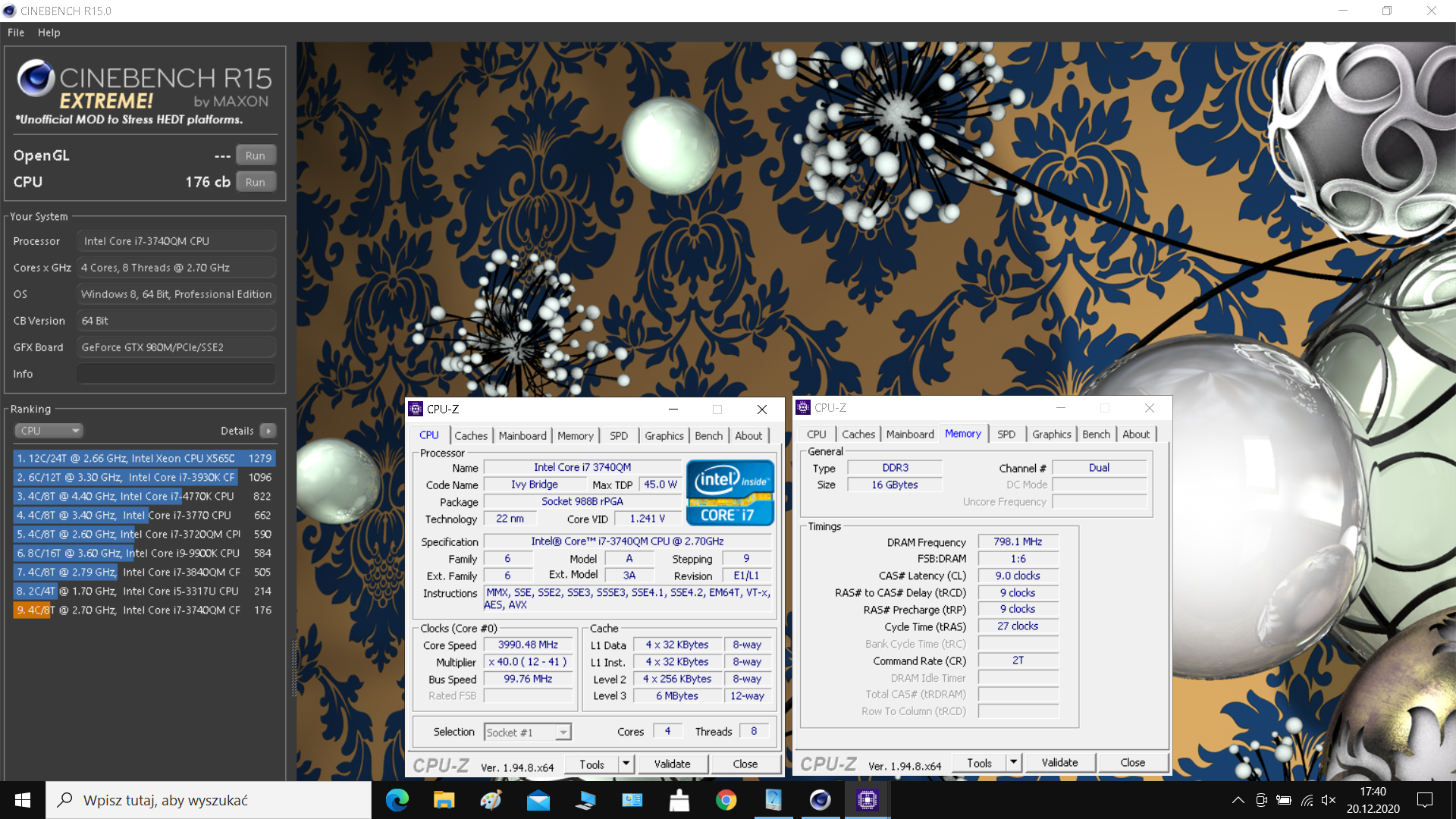Click Tools button in left CPU-Z window
Screen dimensions: 1456x819
tap(591, 764)
